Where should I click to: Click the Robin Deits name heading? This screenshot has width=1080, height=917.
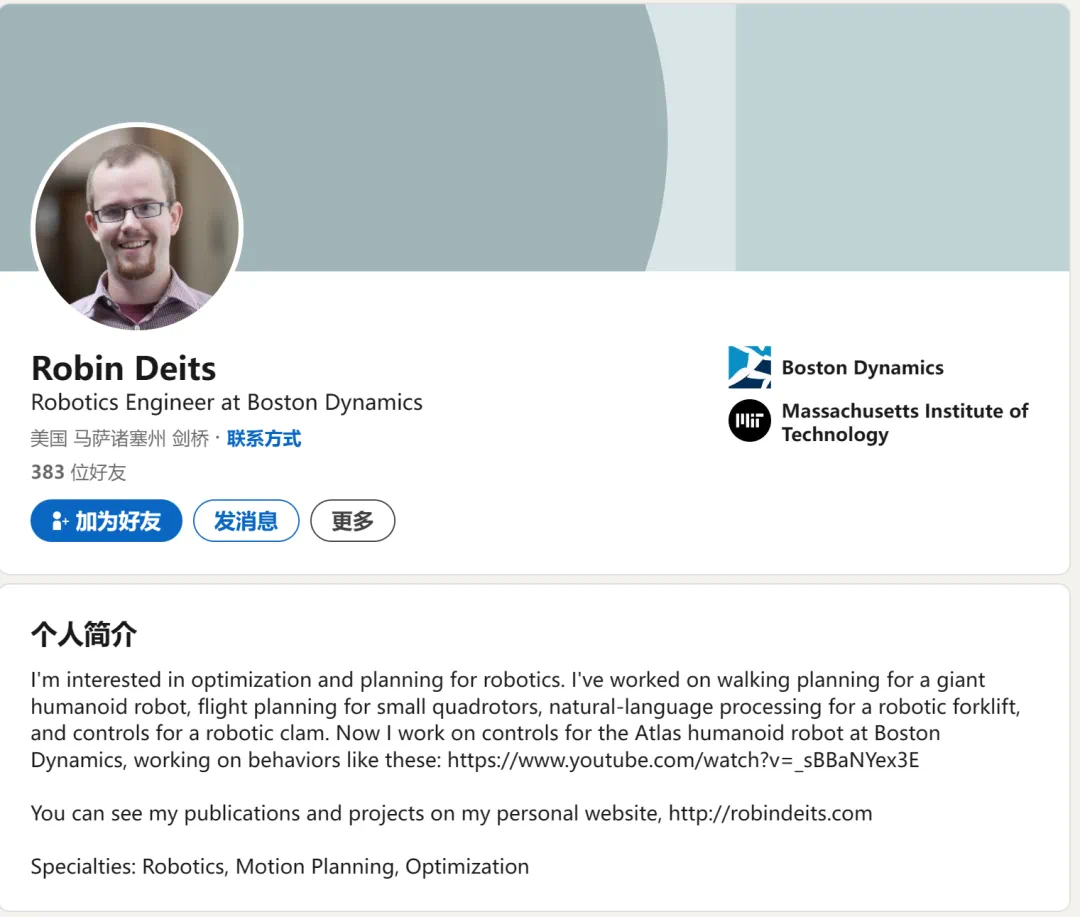pyautogui.click(x=123, y=368)
